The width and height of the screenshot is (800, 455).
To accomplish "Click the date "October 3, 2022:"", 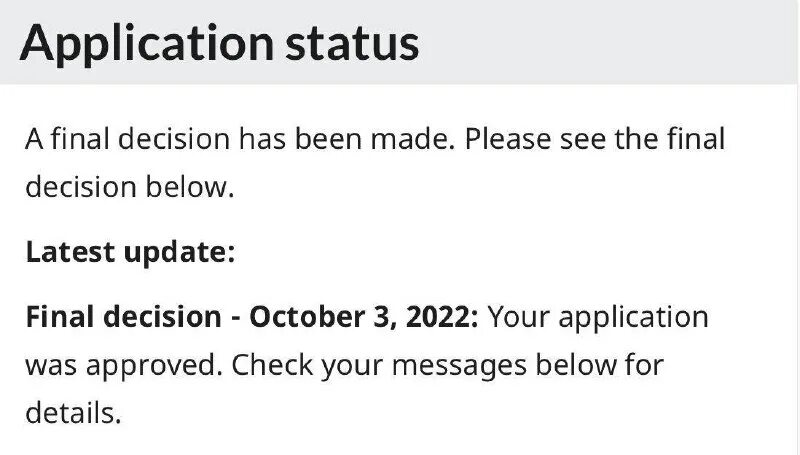I will point(365,317).
